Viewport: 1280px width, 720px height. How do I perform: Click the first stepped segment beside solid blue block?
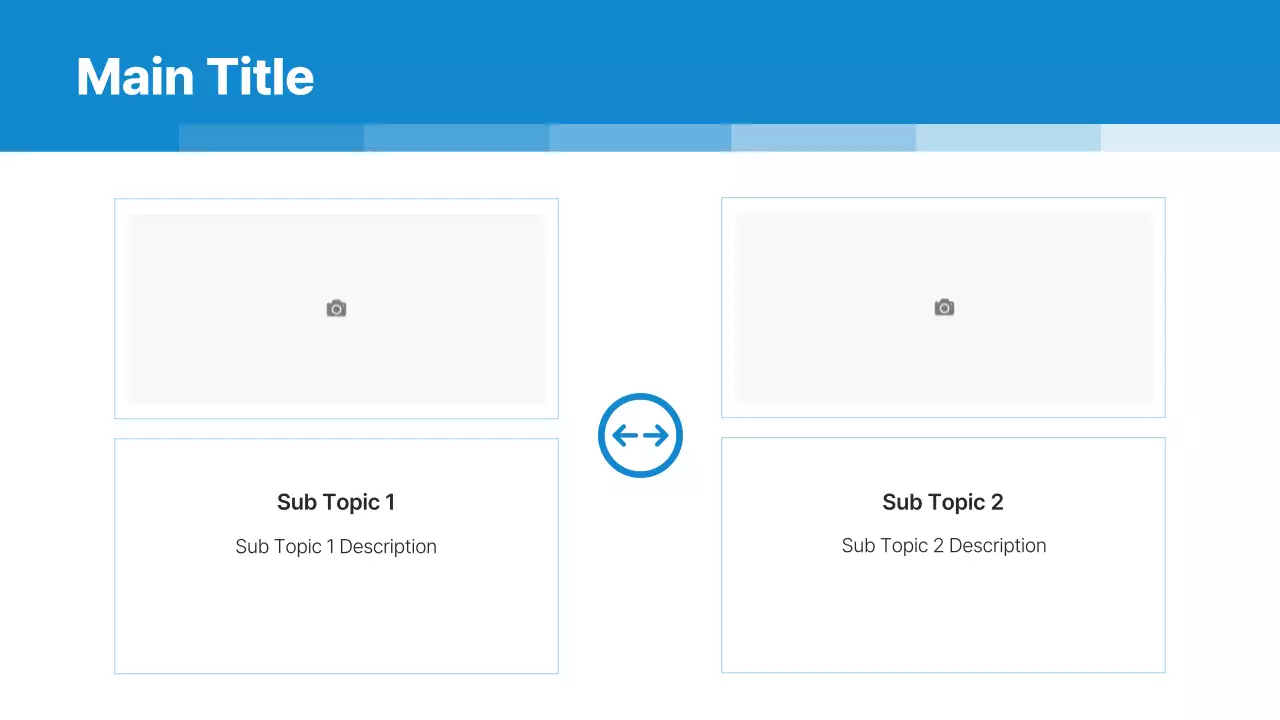pos(271,138)
